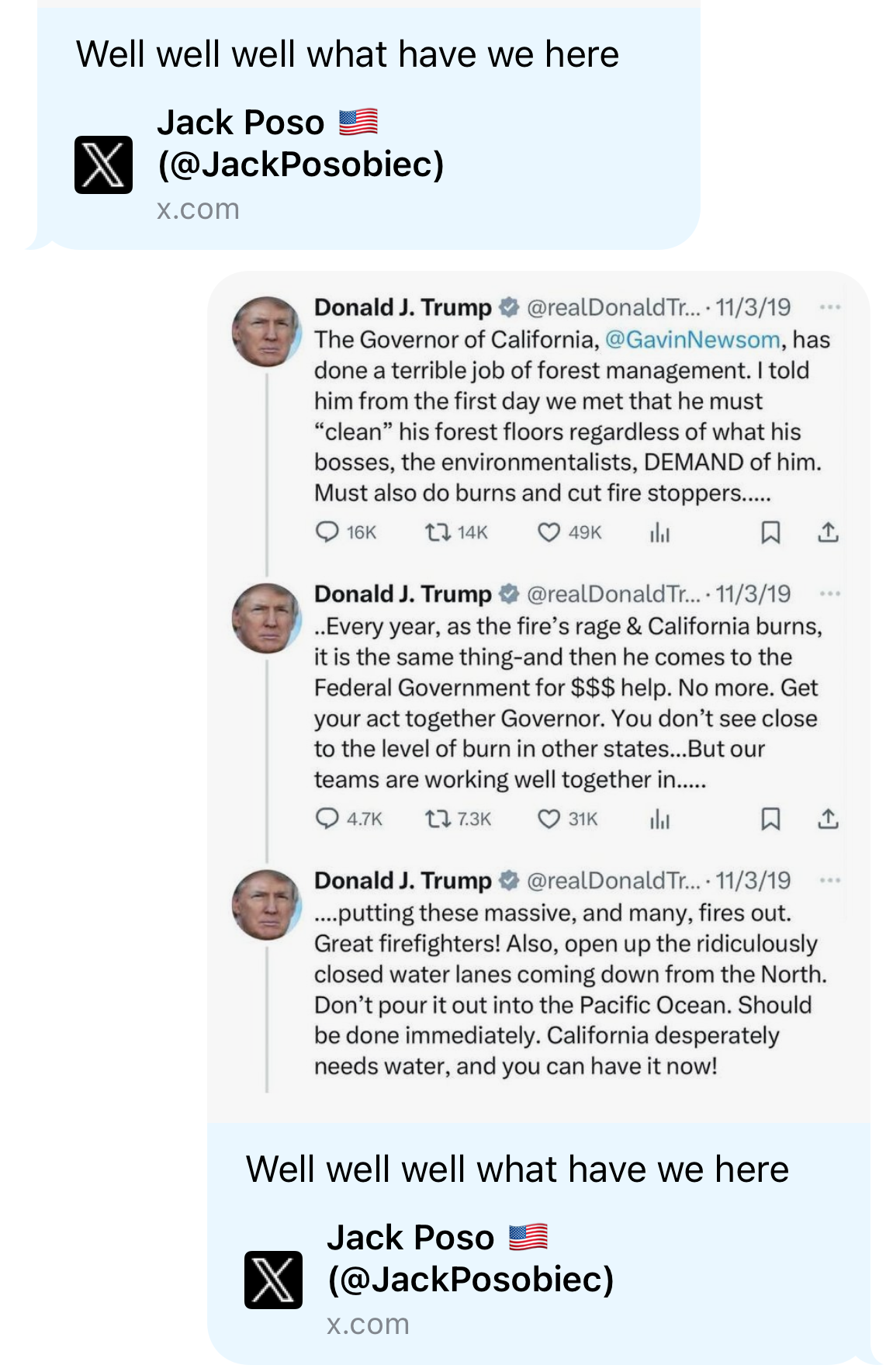Image resolution: width=893 pixels, height=1372 pixels.
Task: Like the second tweet with 31K likes
Action: pos(549,819)
